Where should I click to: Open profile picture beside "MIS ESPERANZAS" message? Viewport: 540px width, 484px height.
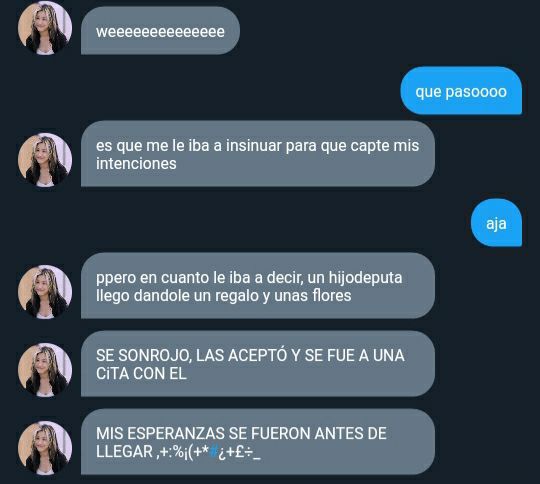click(x=45, y=448)
